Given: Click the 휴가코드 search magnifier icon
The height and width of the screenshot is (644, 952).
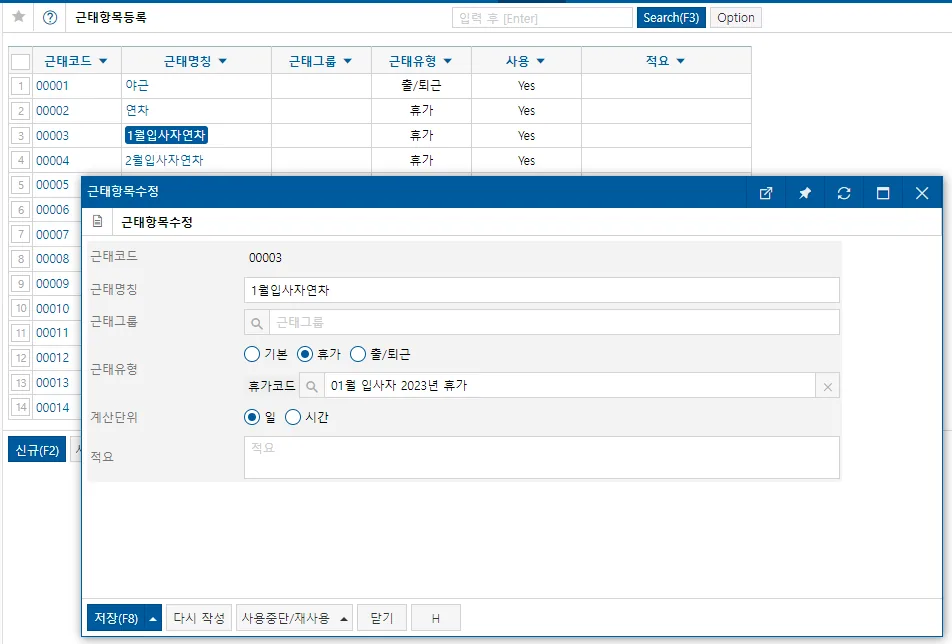Looking at the screenshot, I should pyautogui.click(x=311, y=386).
